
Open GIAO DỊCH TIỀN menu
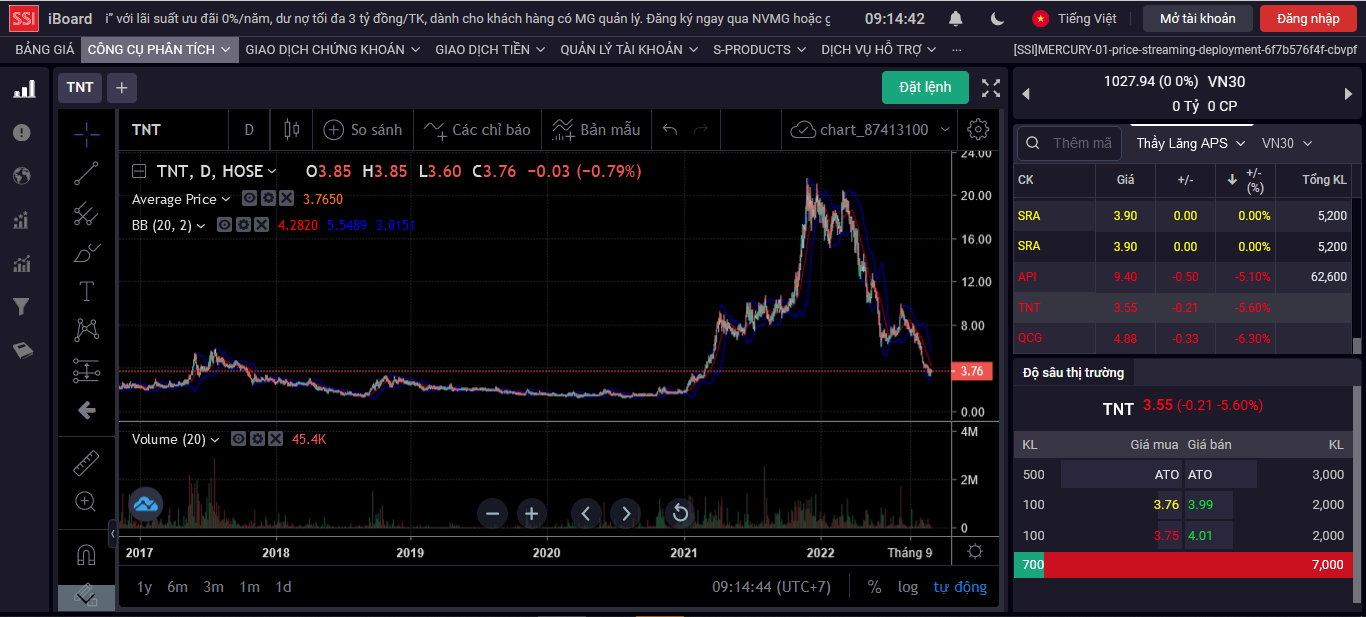pyautogui.click(x=491, y=49)
